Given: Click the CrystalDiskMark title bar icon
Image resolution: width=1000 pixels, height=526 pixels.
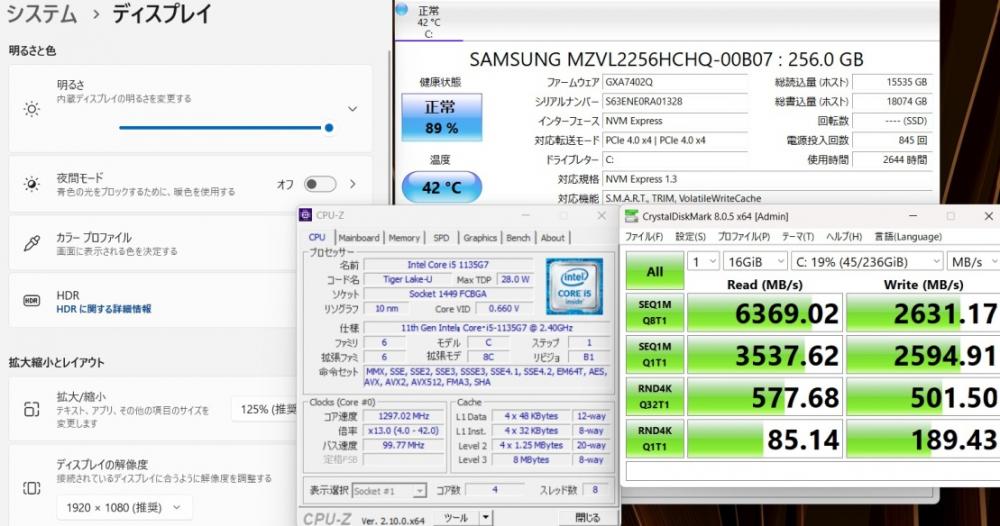Looking at the screenshot, I should tap(631, 216).
